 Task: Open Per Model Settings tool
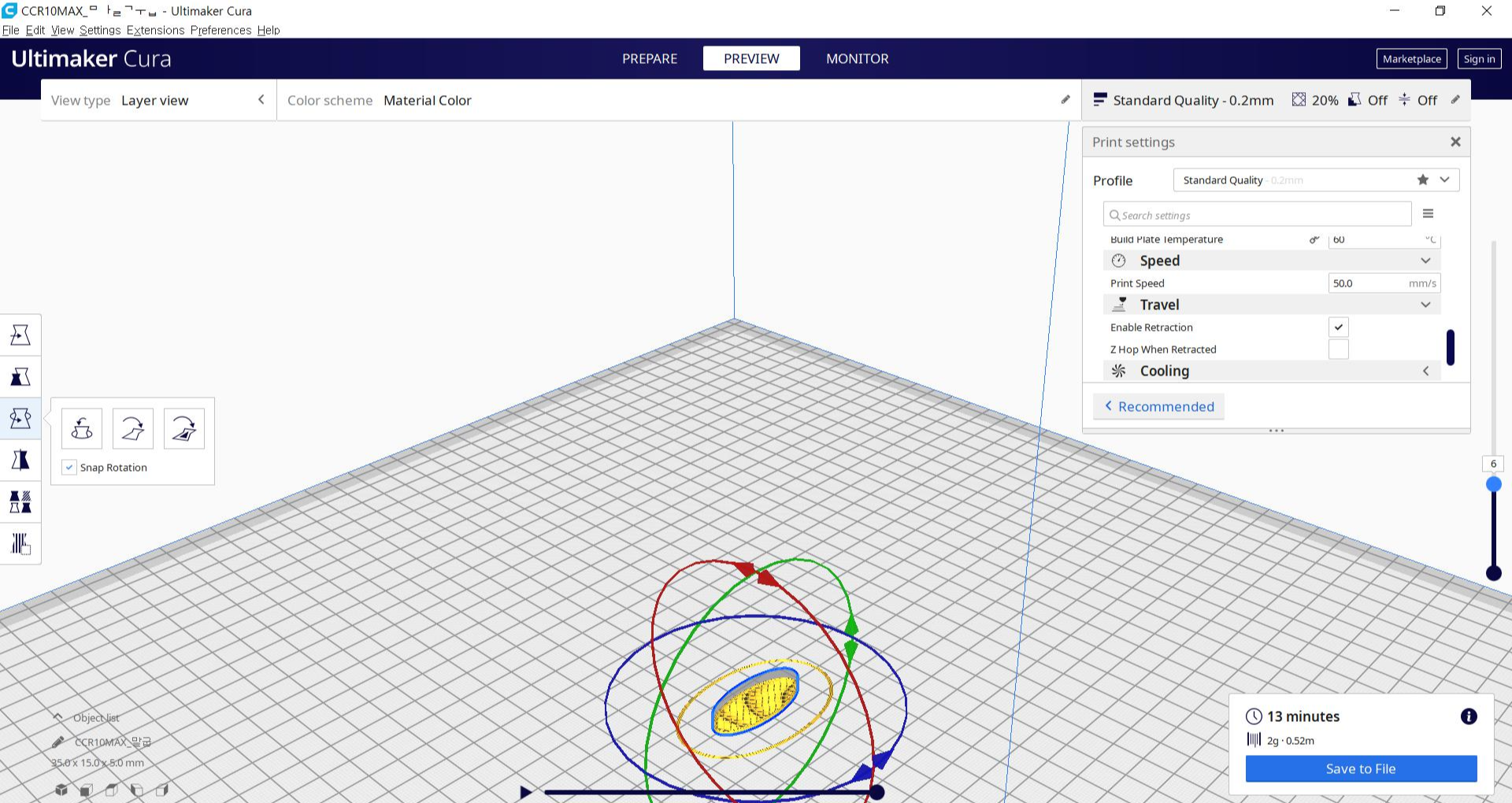(x=20, y=501)
